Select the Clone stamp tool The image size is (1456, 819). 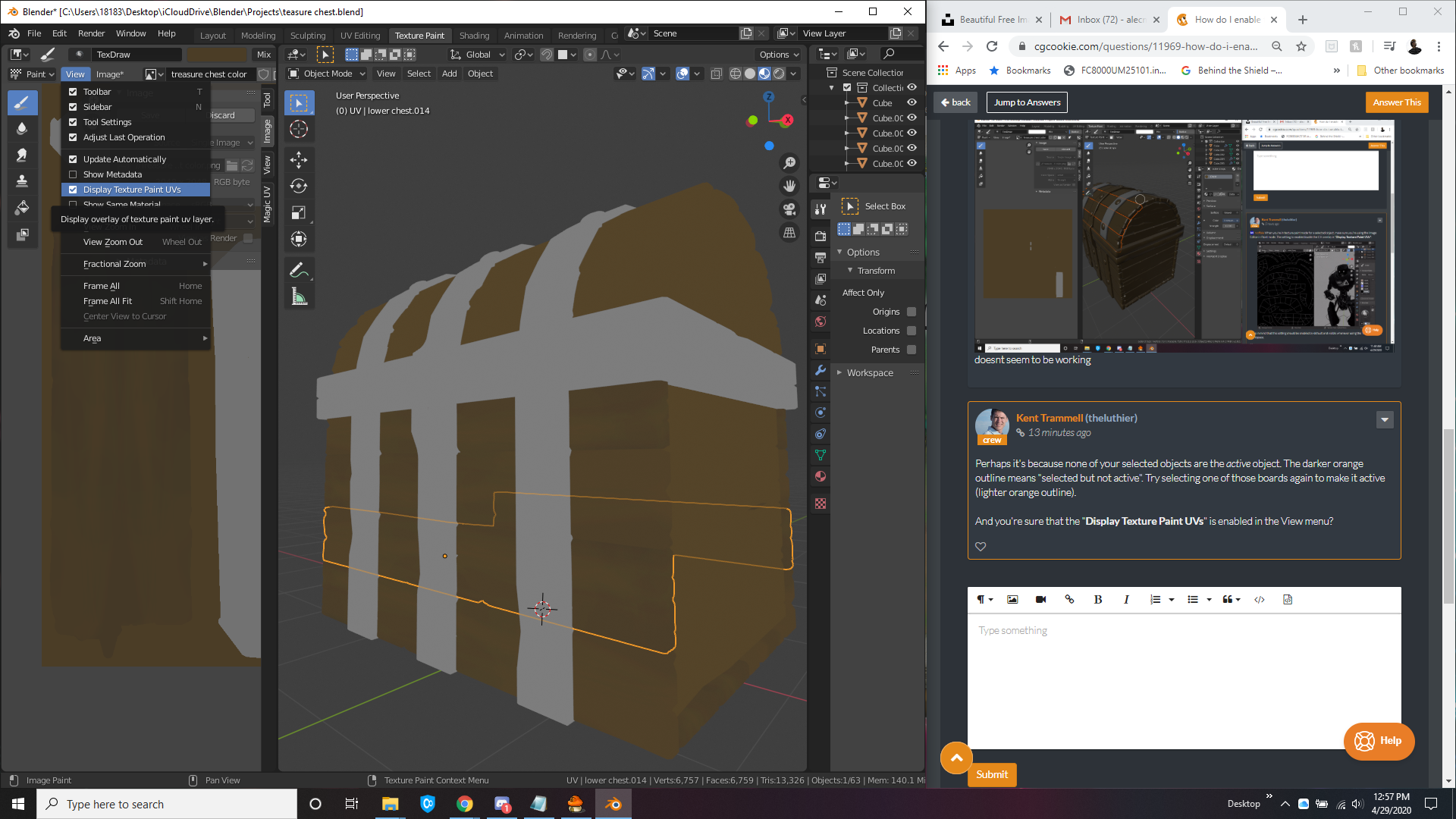tap(22, 181)
